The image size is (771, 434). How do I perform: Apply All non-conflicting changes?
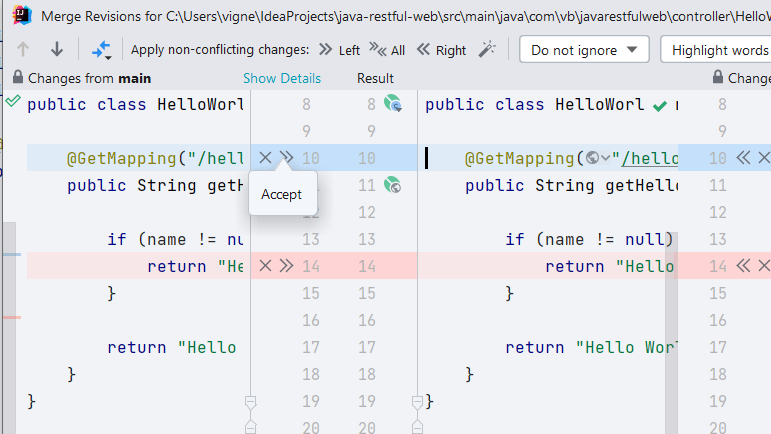pyautogui.click(x=387, y=50)
